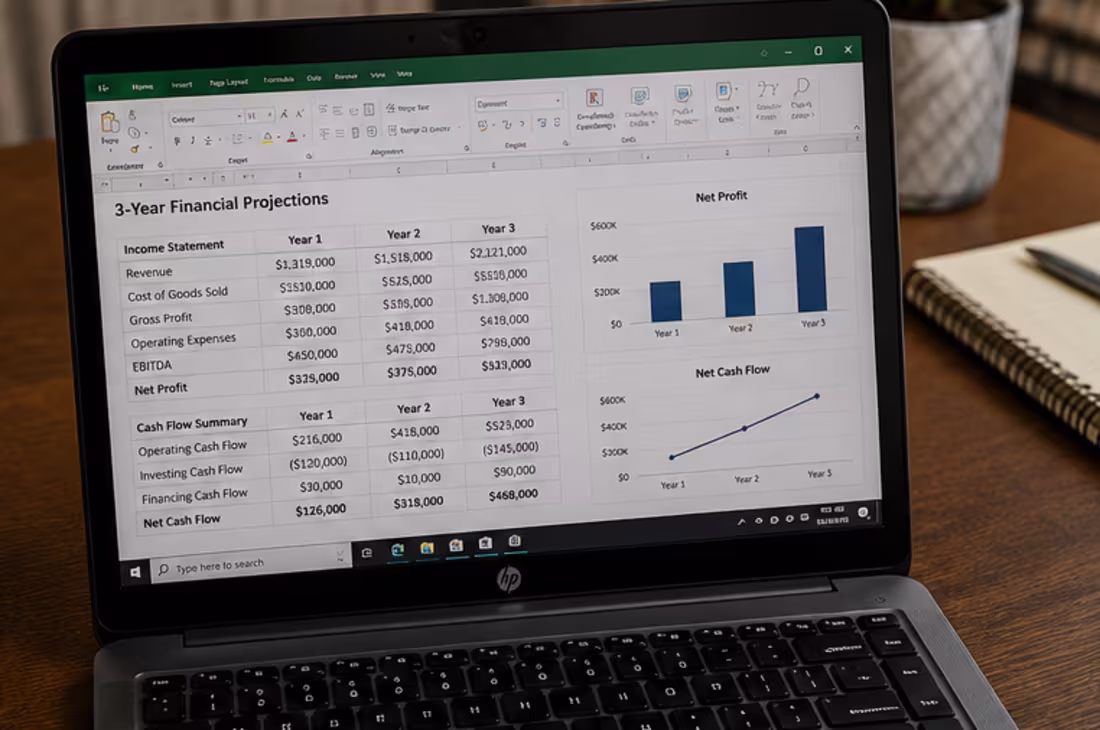
Task: Click the Cells insert/format icon
Action: (x=725, y=92)
